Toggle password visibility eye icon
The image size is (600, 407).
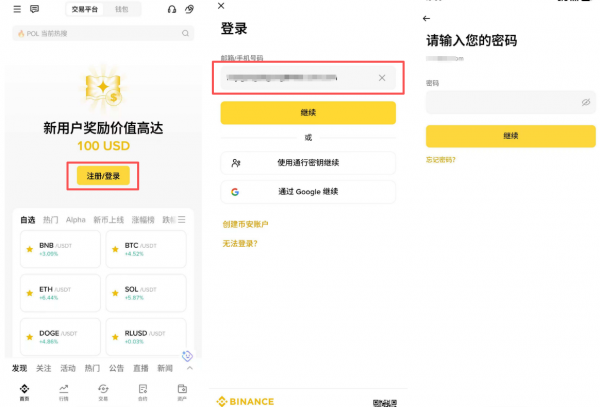click(586, 102)
